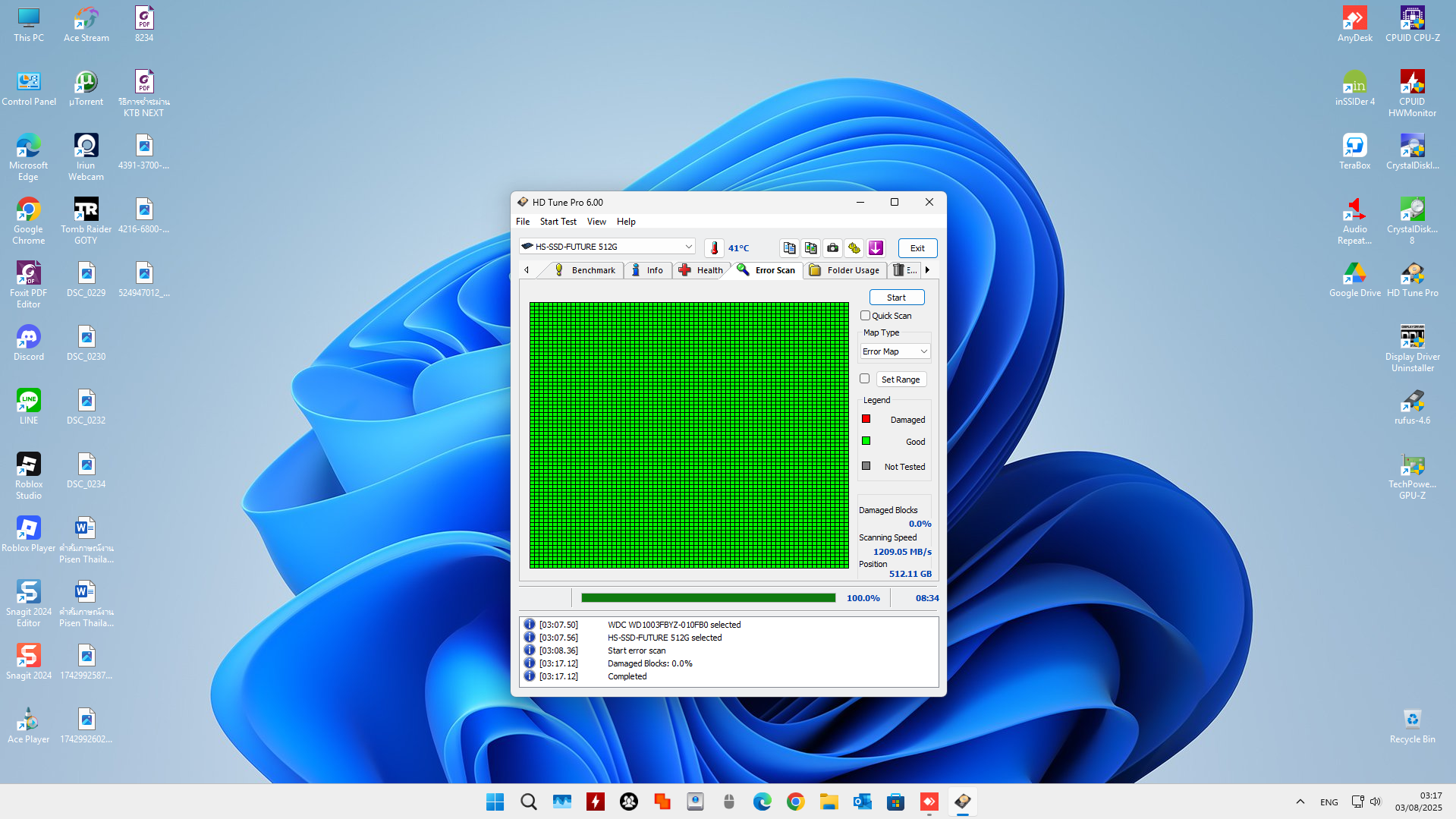This screenshot has height=819, width=1456.
Task: Switch to the Info tab
Action: pyautogui.click(x=647, y=270)
